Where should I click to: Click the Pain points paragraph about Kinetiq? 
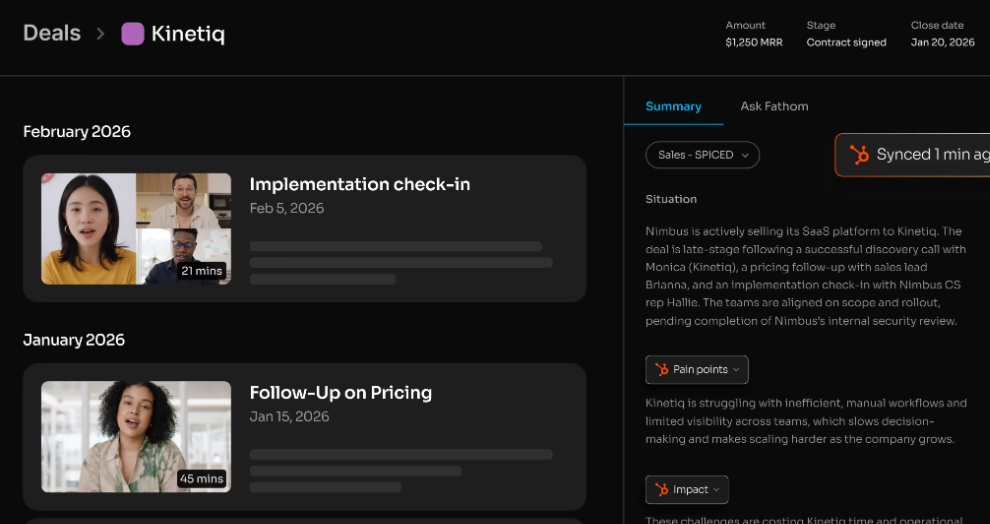(806, 421)
